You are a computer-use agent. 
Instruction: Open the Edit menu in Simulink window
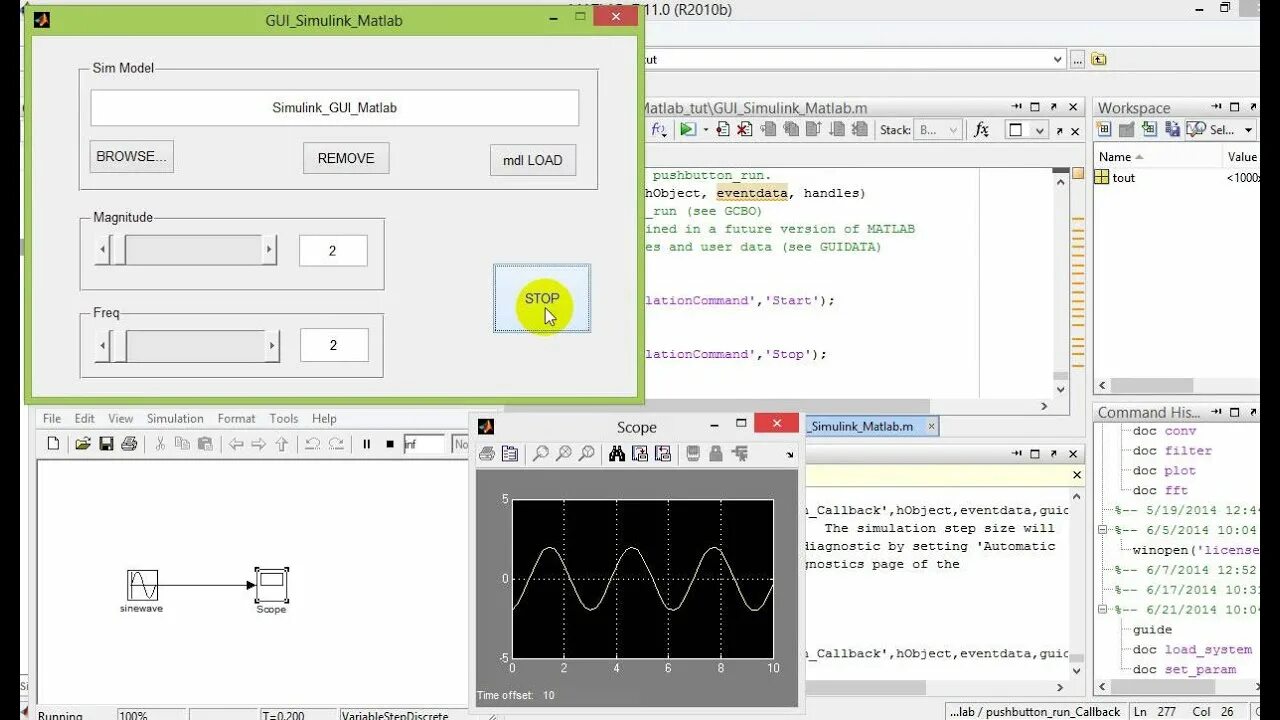click(x=85, y=419)
